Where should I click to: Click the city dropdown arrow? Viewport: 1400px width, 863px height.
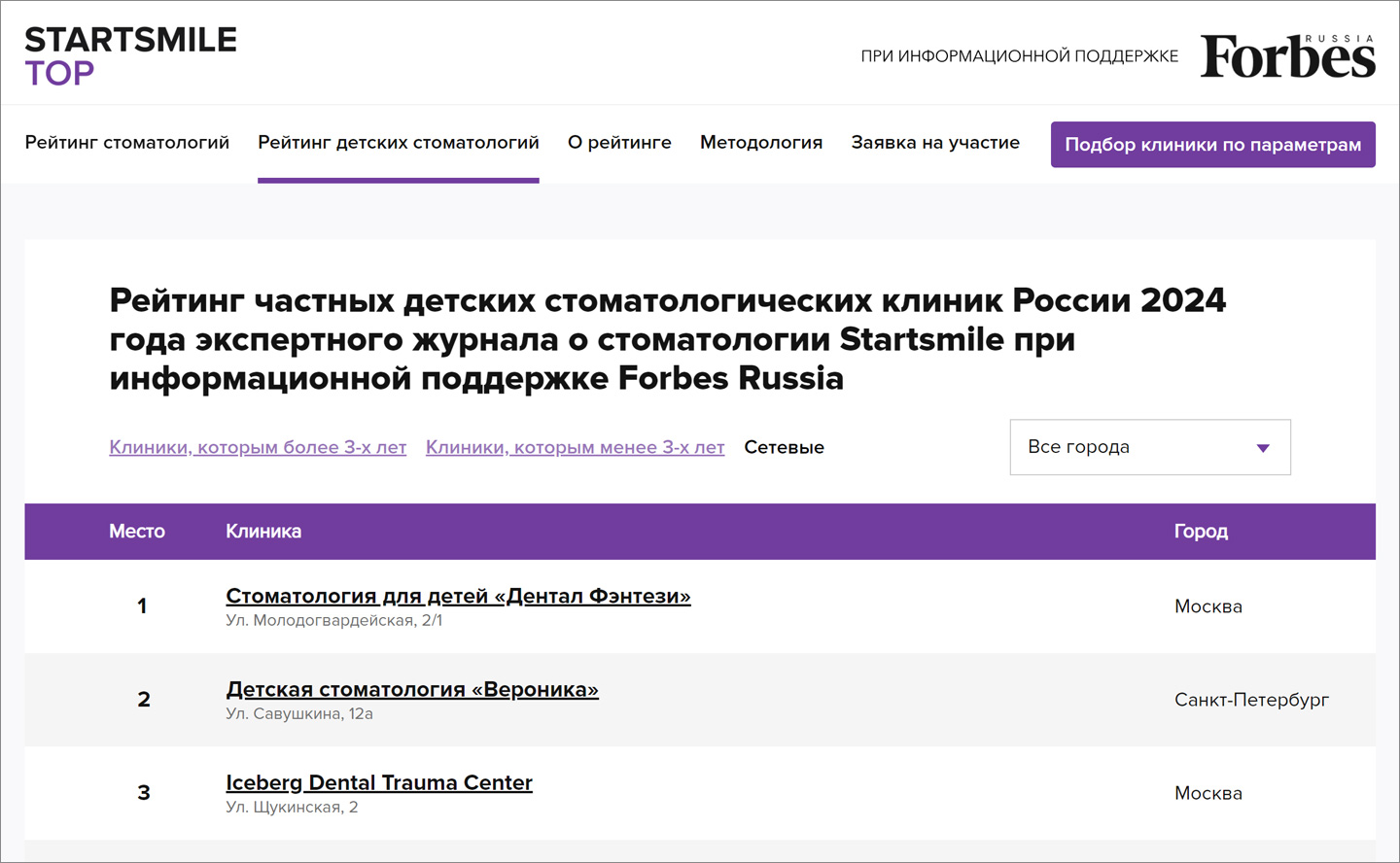point(1263,448)
